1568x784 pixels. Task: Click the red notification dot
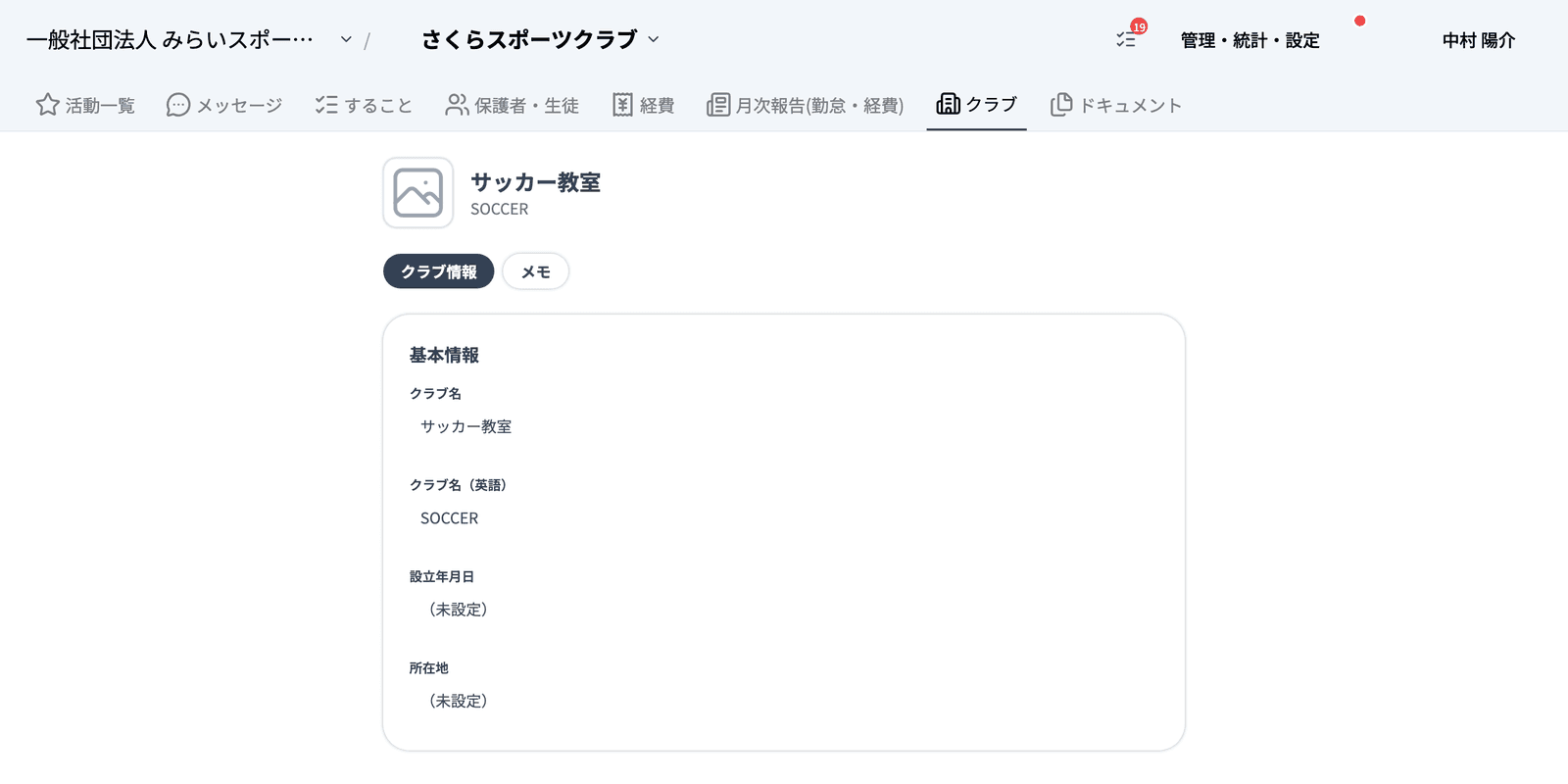click(x=1360, y=21)
